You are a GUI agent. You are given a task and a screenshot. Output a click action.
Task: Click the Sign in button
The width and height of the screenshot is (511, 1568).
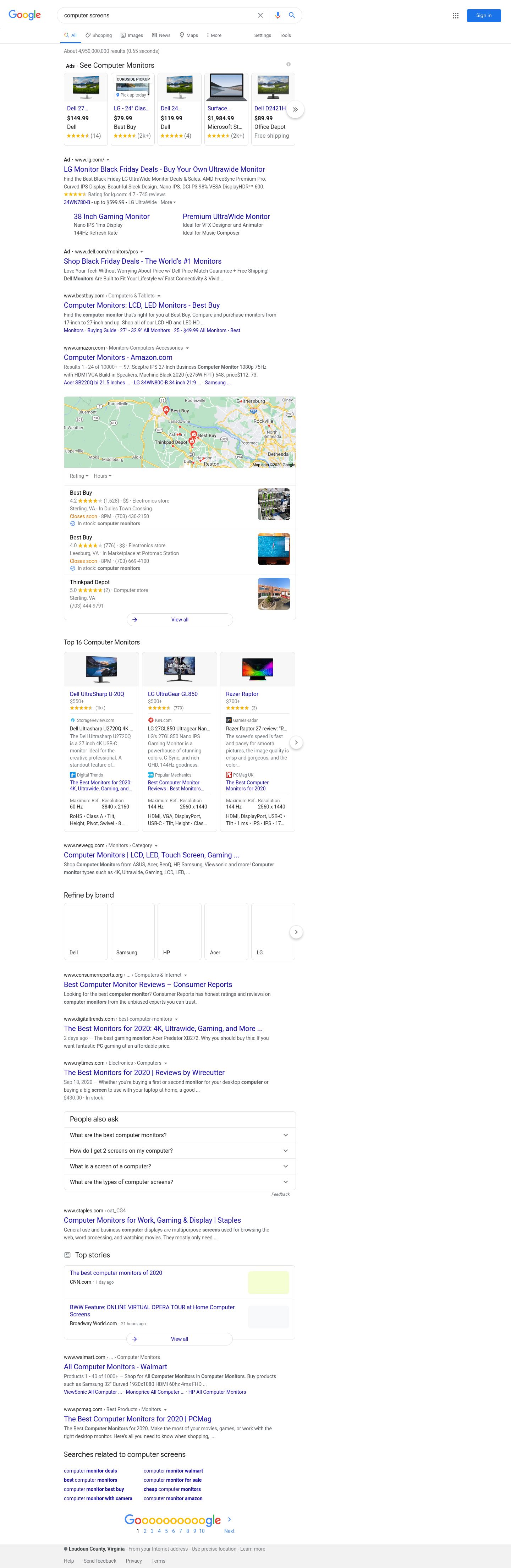pyautogui.click(x=484, y=15)
